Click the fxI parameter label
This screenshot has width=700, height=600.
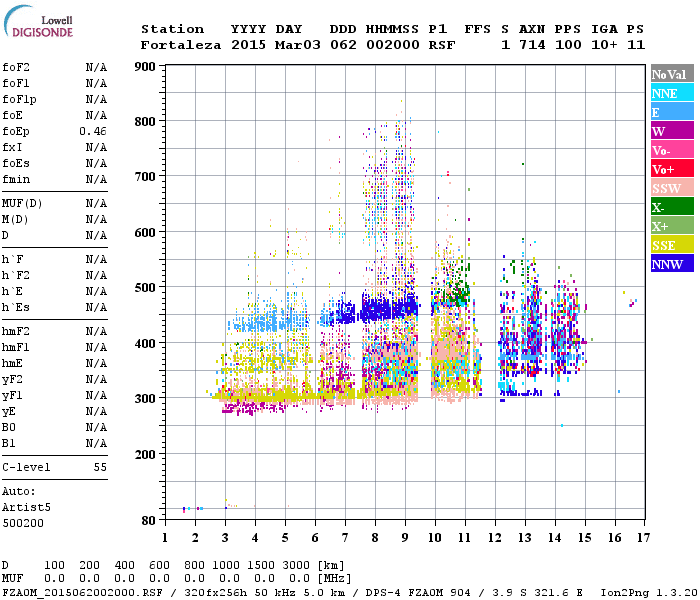click(x=12, y=147)
